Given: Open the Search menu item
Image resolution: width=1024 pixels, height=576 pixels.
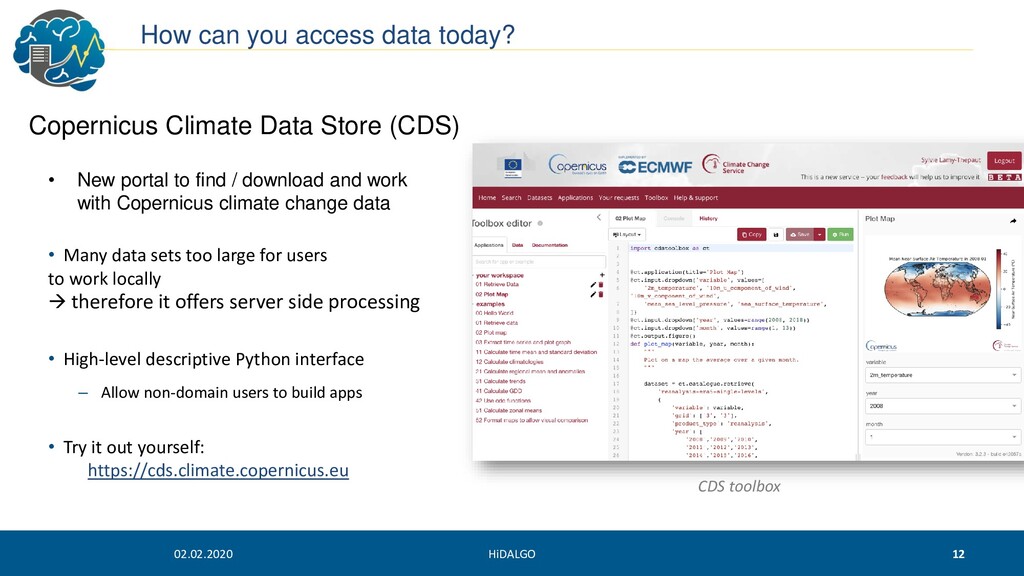Looking at the screenshot, I should click(x=511, y=197).
